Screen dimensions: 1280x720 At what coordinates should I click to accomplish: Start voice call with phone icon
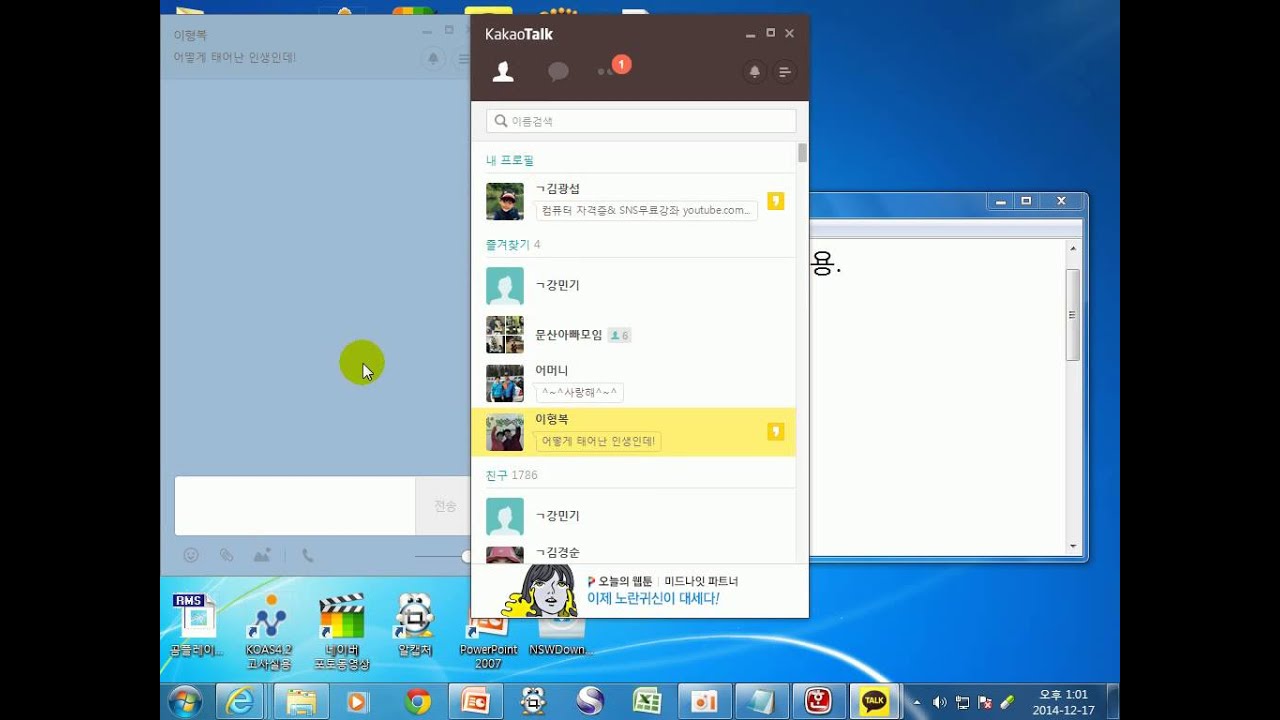pos(308,555)
